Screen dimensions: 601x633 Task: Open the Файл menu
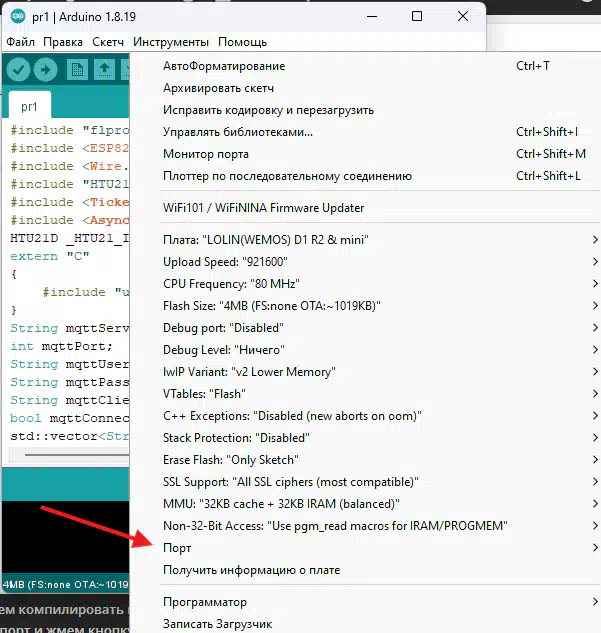point(20,42)
